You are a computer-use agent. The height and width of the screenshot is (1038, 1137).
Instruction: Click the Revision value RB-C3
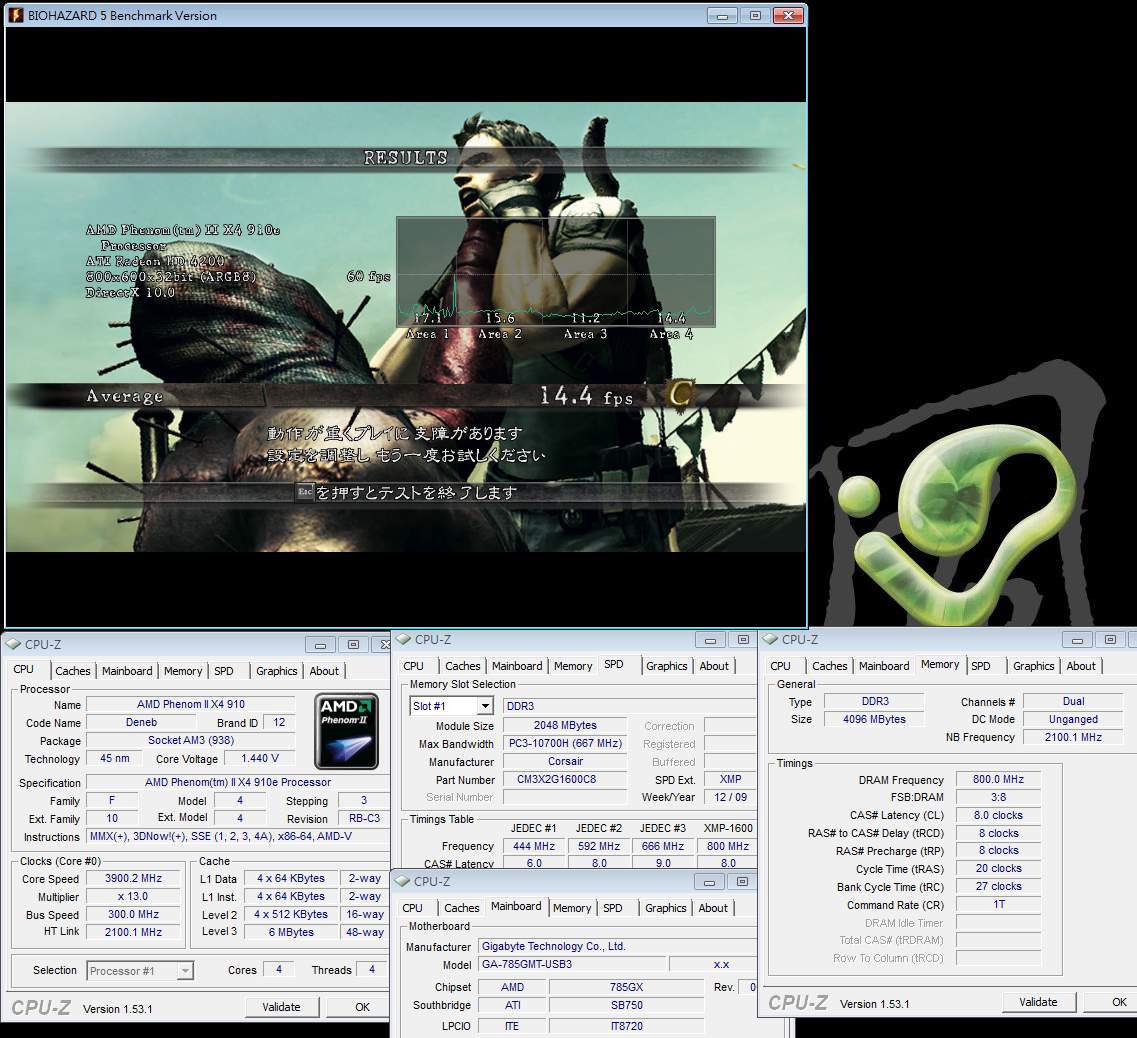click(364, 818)
